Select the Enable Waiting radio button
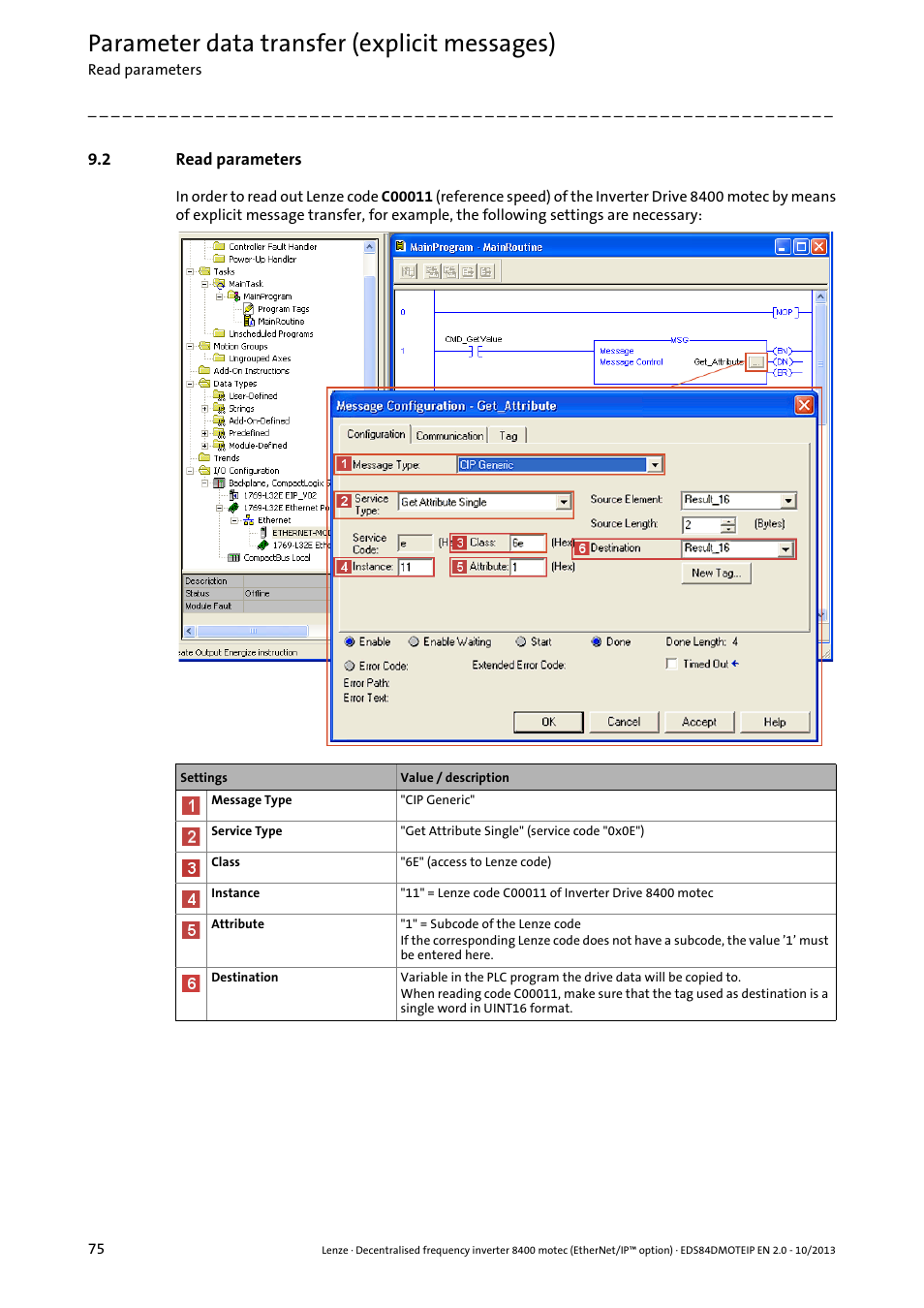Image resolution: width=924 pixels, height=1308 pixels. (x=414, y=641)
